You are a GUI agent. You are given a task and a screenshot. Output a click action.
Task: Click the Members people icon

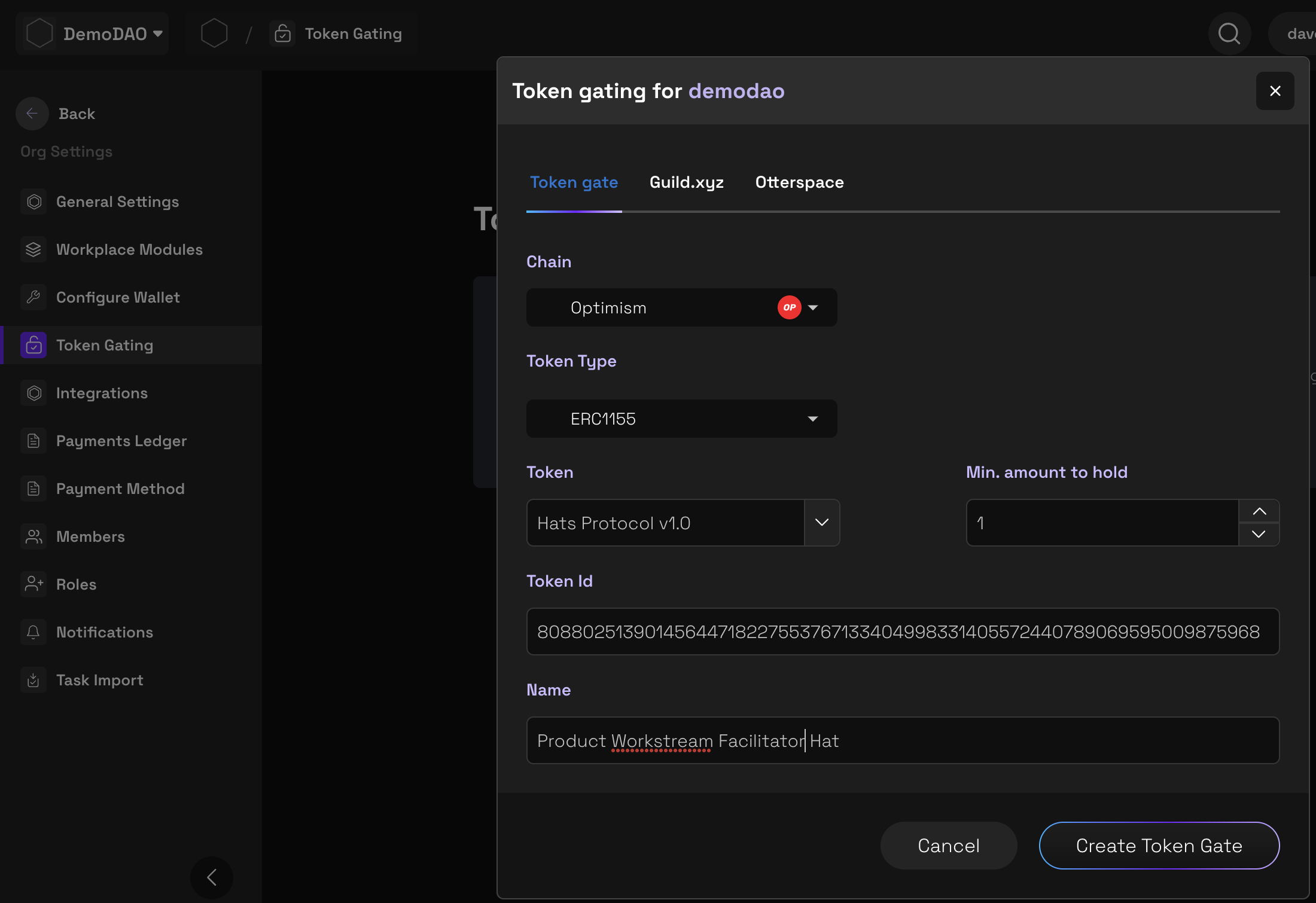(33, 536)
